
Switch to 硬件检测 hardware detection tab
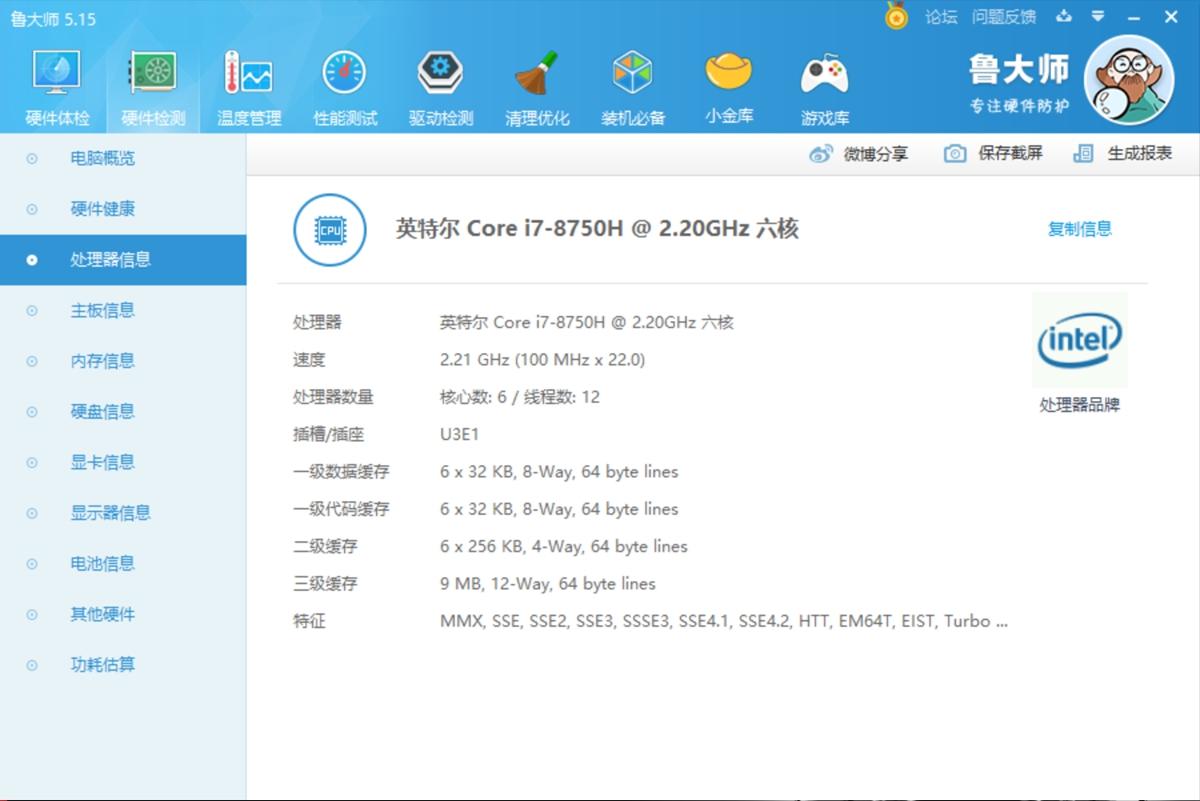tap(151, 82)
